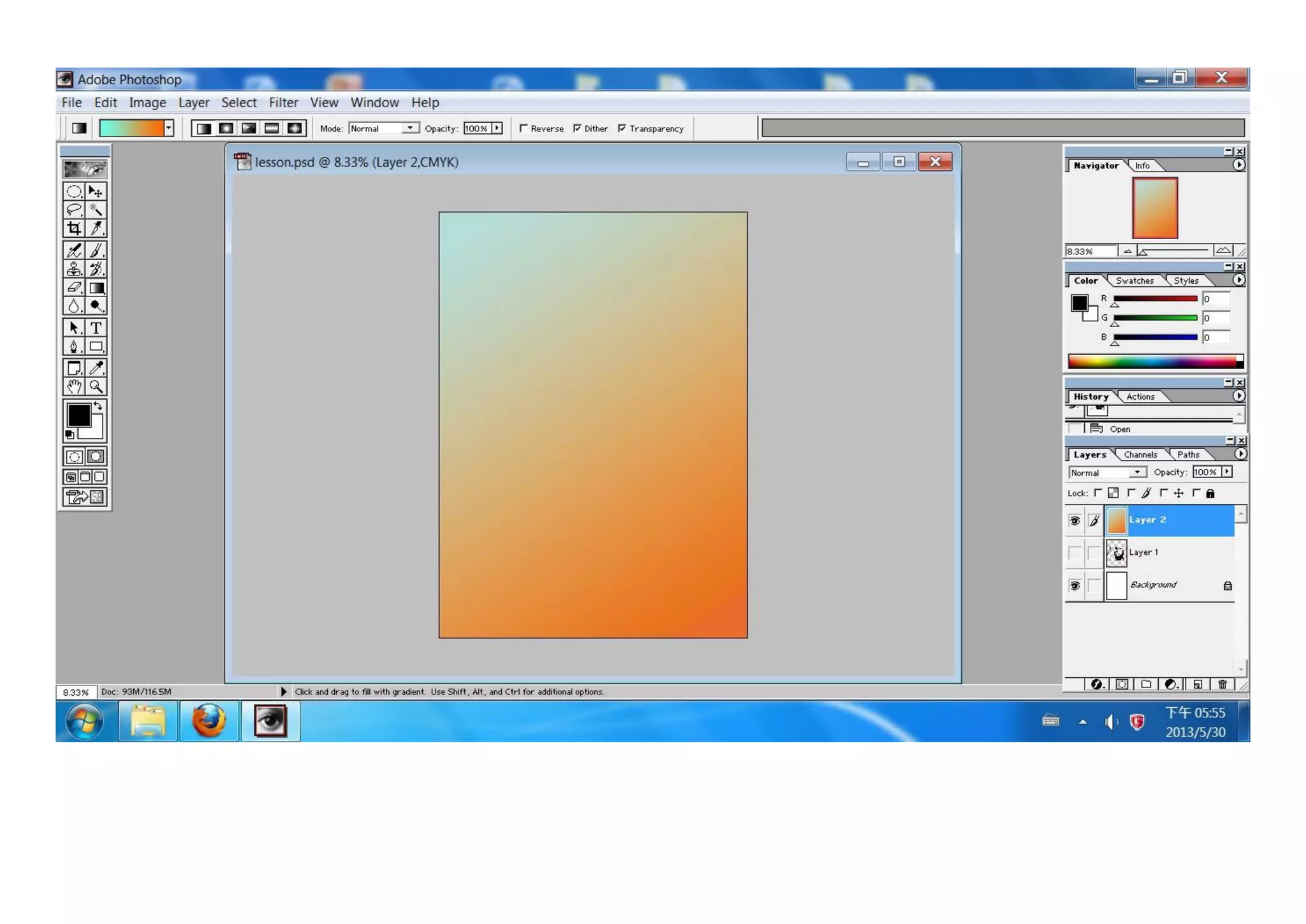Choose Diamond Gradient style in options bar
Screen dimensions: 1306x924
point(295,128)
